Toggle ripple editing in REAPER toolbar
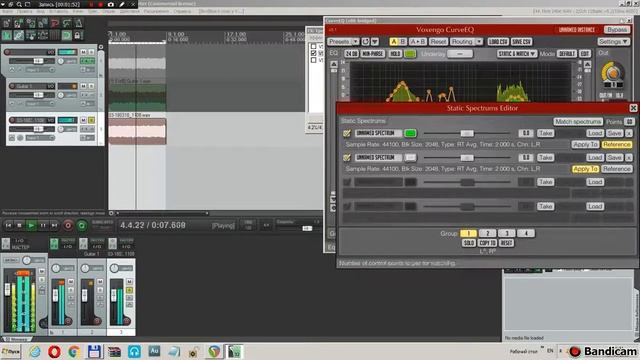The height and width of the screenshot is (360, 640). coord(31,36)
